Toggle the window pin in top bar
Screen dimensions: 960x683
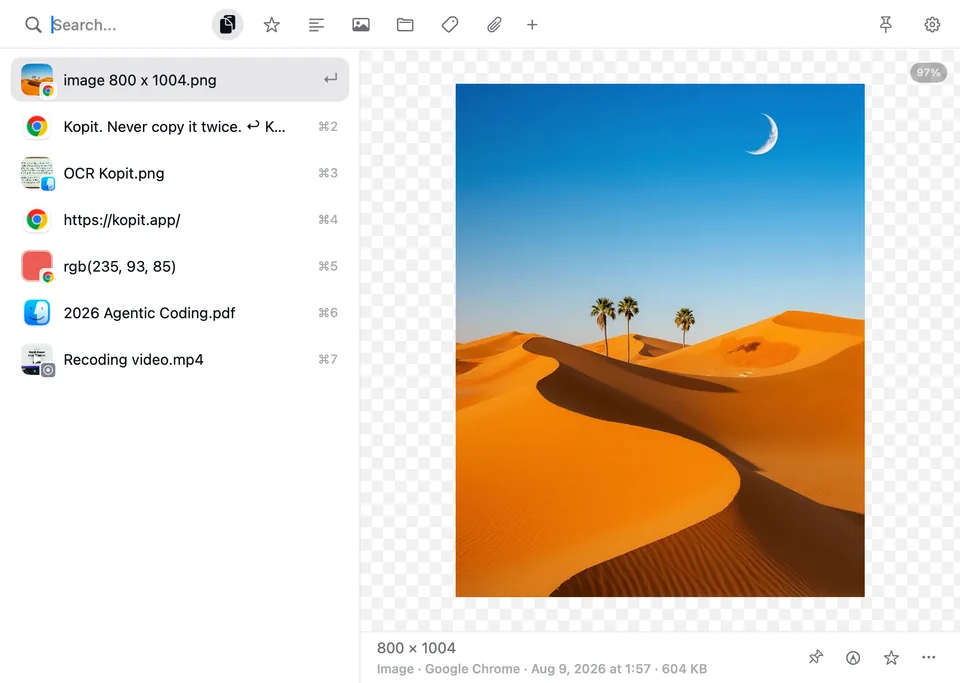[x=885, y=24]
